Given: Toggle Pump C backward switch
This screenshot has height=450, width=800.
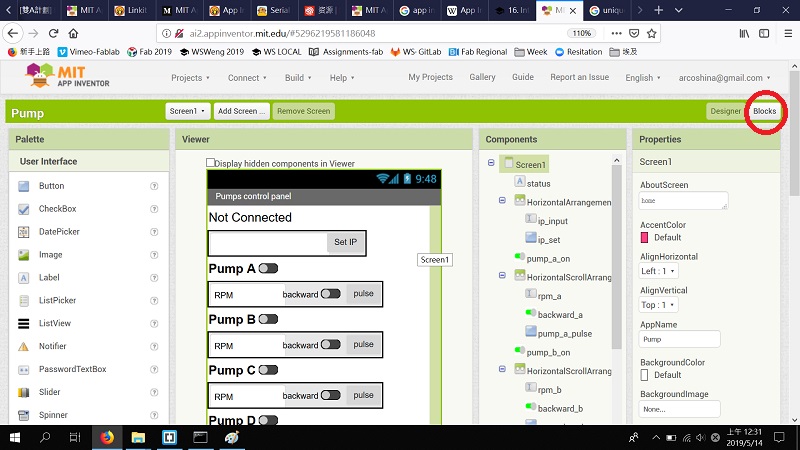Looking at the screenshot, I should 331,395.
